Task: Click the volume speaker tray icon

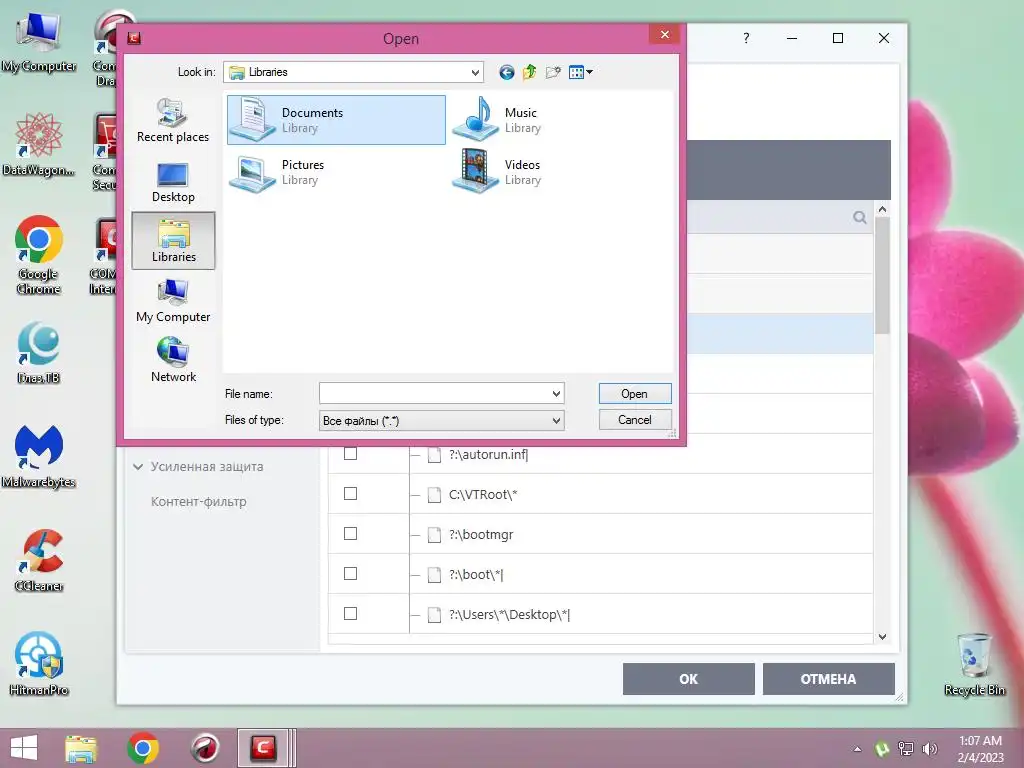Action: click(929, 749)
